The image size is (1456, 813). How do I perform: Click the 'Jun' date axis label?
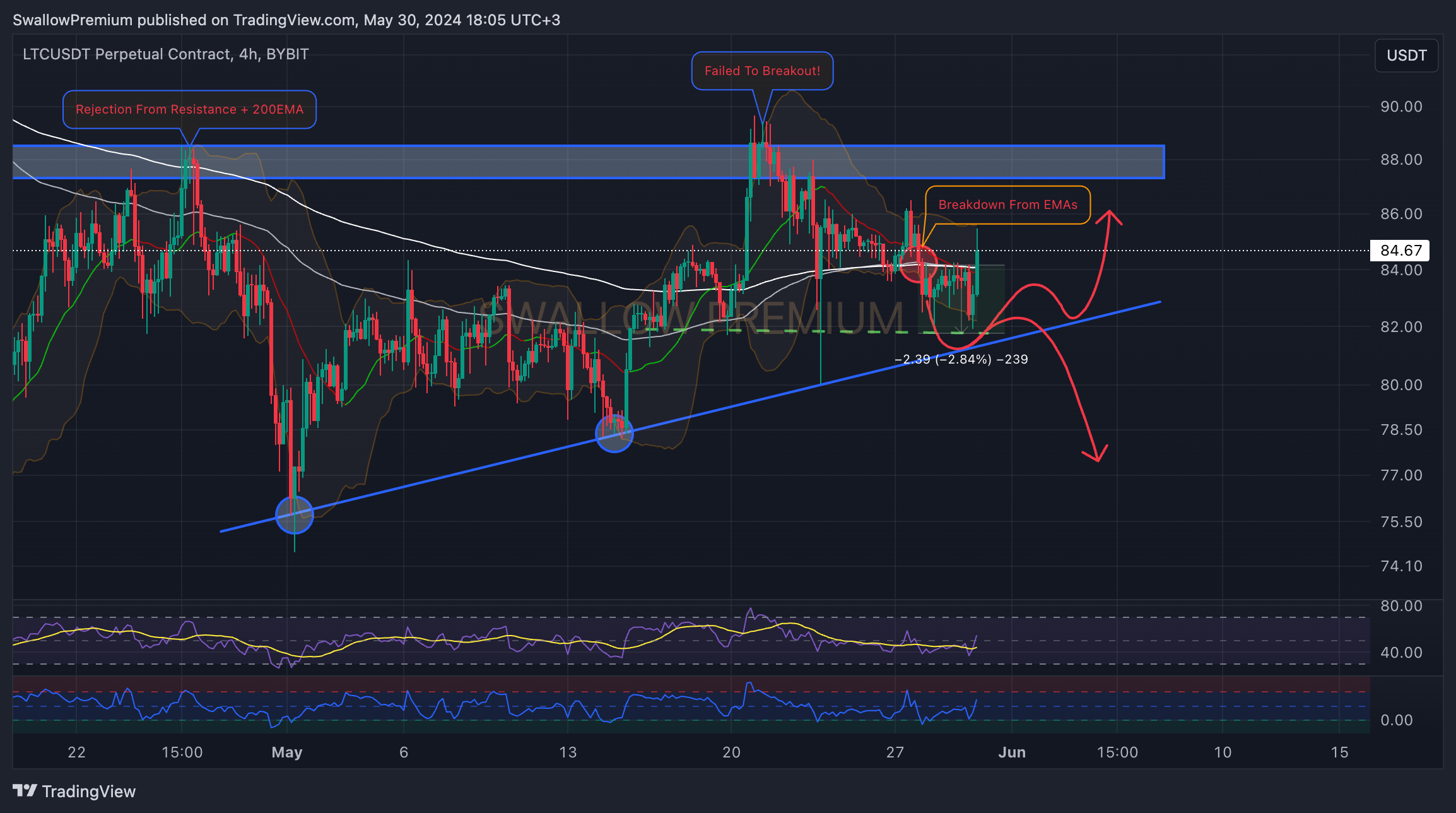click(x=1012, y=752)
